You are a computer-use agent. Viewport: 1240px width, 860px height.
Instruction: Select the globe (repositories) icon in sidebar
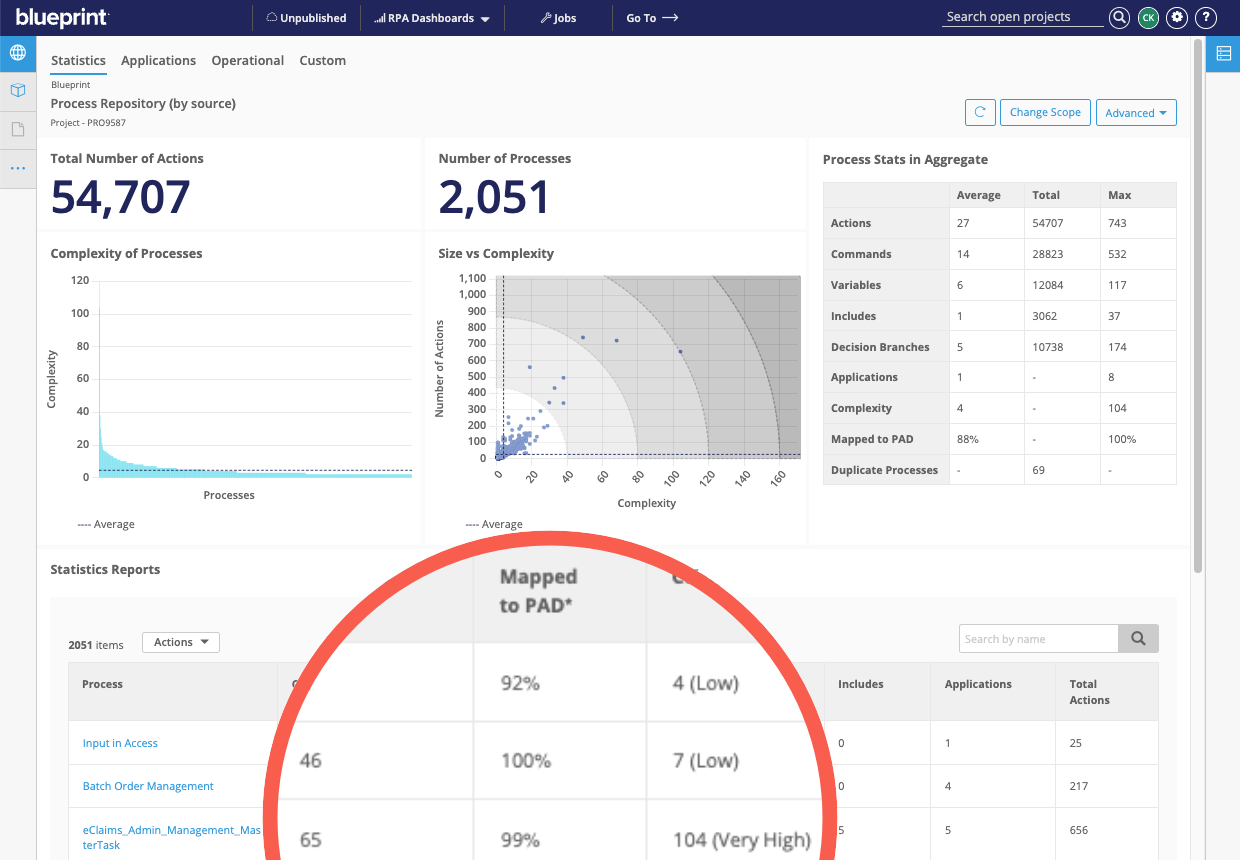(18, 53)
